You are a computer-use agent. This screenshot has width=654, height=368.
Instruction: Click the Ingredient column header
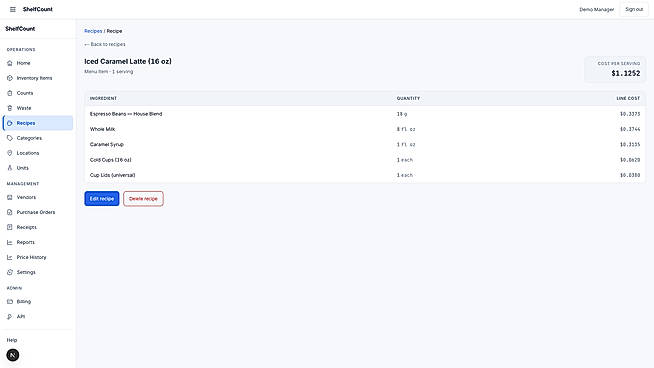[103, 98]
